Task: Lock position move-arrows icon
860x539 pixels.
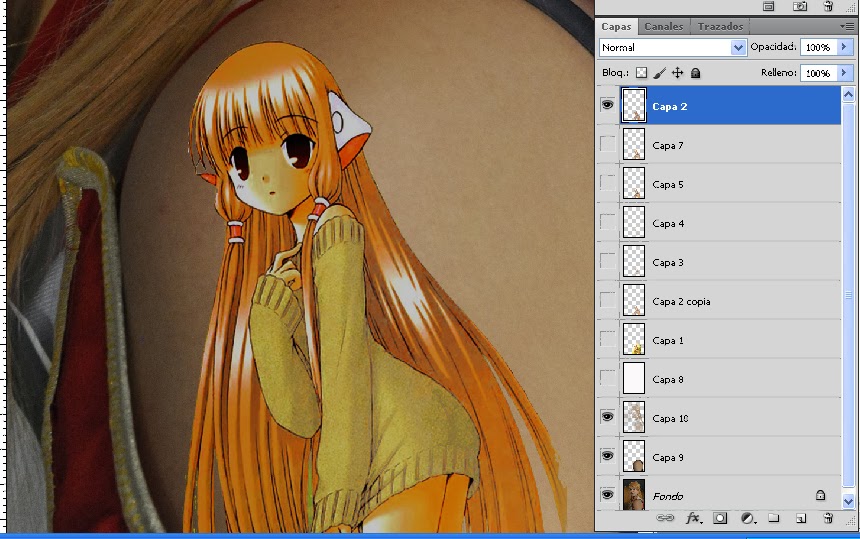Action: (677, 72)
